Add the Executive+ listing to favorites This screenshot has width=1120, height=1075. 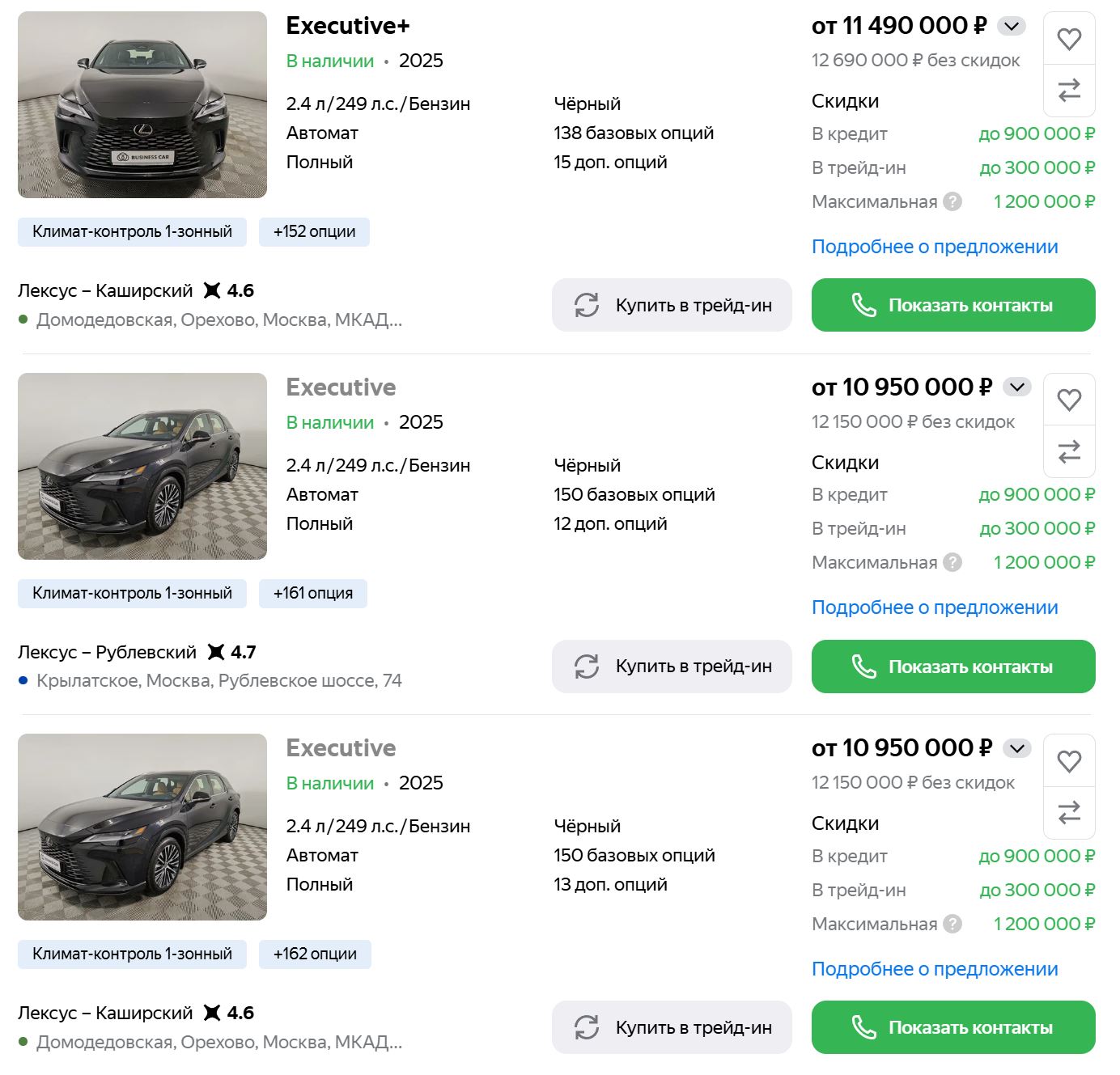pos(1069,39)
